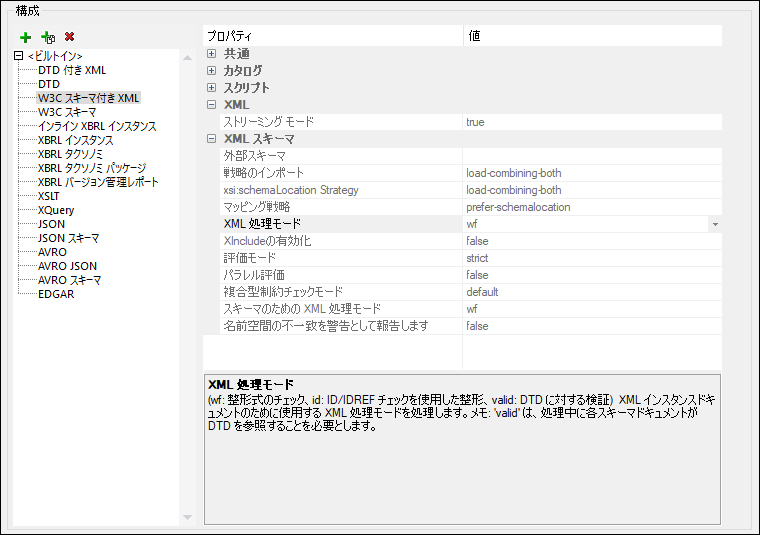Expand the 共通 property group

pos(211,54)
